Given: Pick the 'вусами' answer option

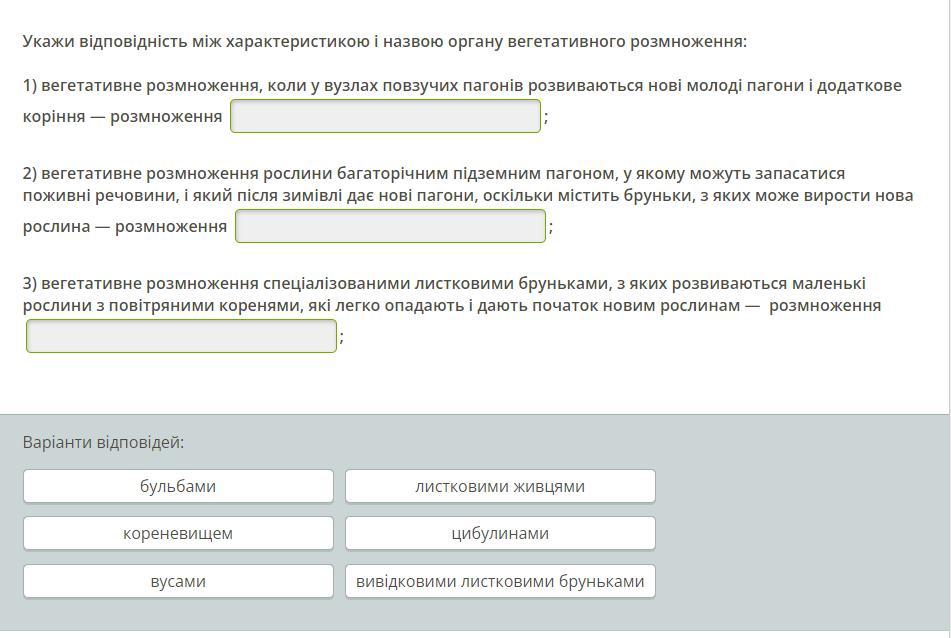Looking at the screenshot, I should tap(178, 582).
